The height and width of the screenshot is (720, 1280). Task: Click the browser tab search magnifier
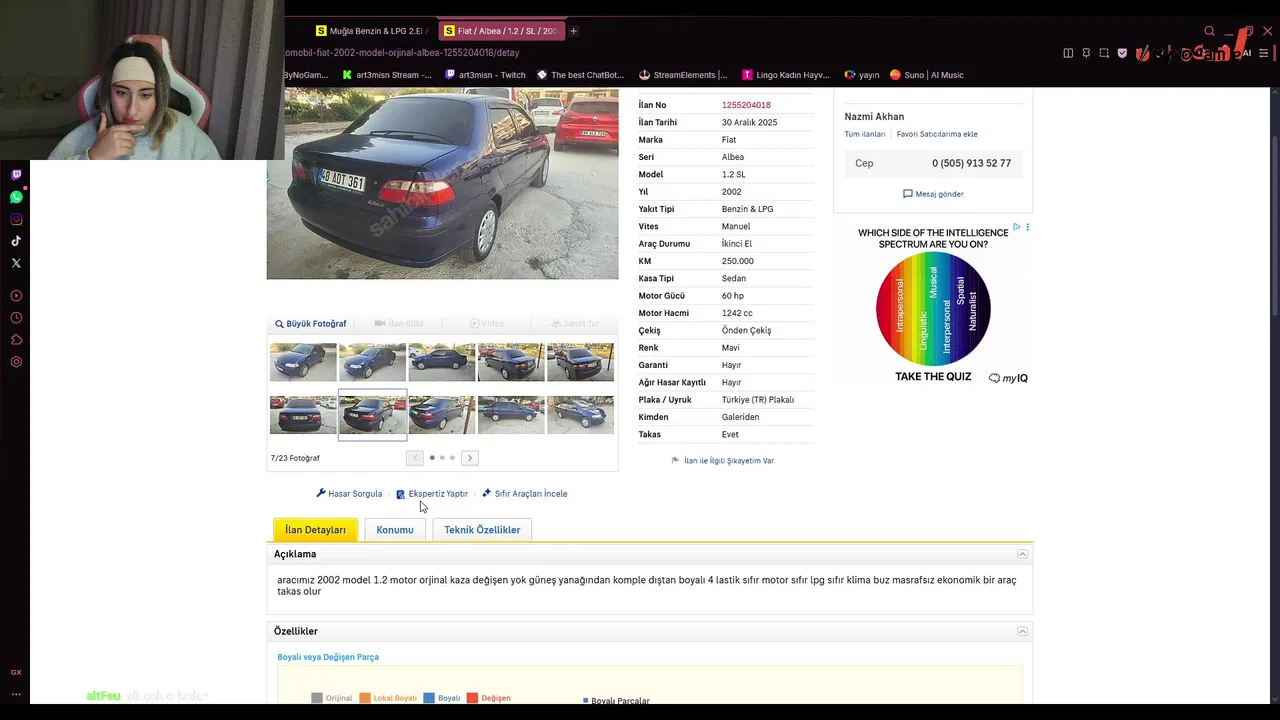click(x=1209, y=31)
